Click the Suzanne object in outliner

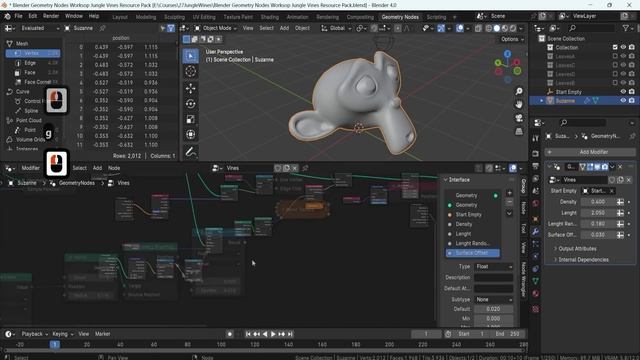click(565, 100)
